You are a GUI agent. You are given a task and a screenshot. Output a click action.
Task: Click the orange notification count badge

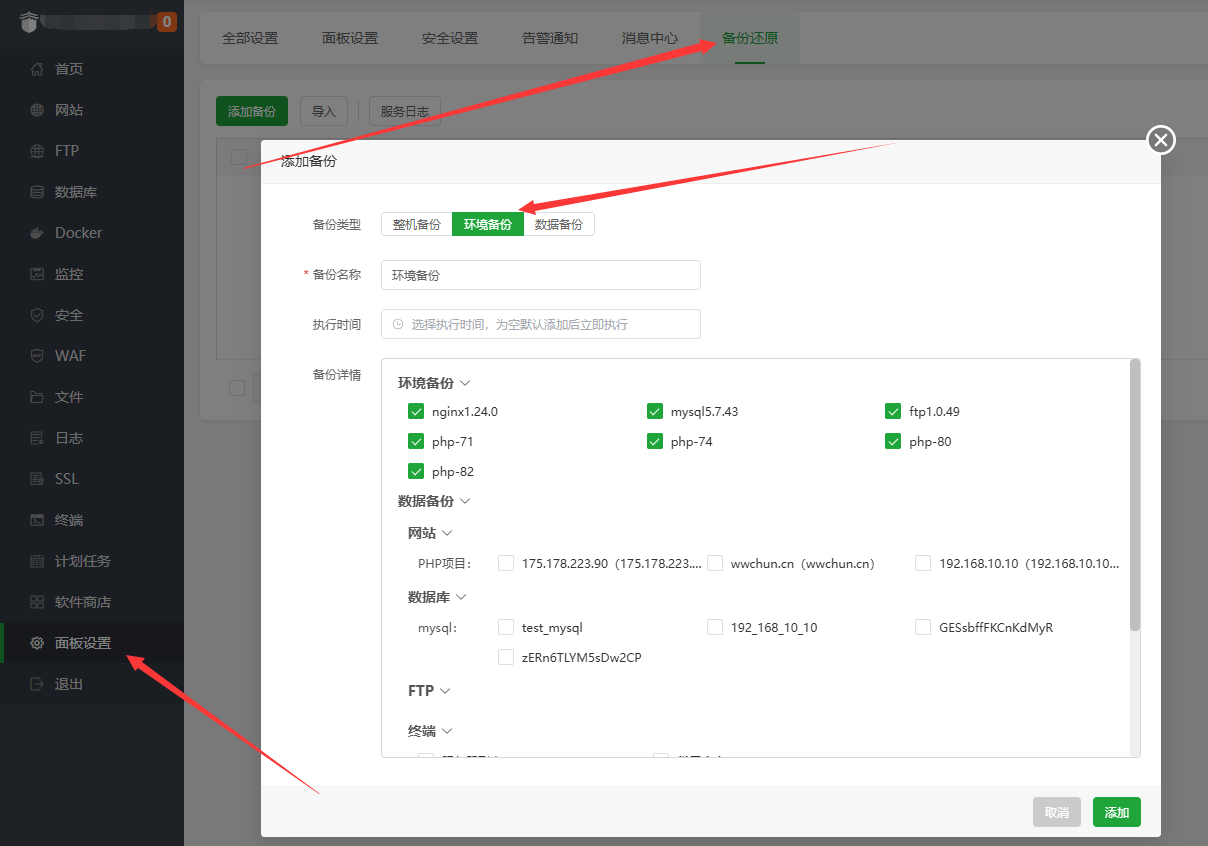166,21
